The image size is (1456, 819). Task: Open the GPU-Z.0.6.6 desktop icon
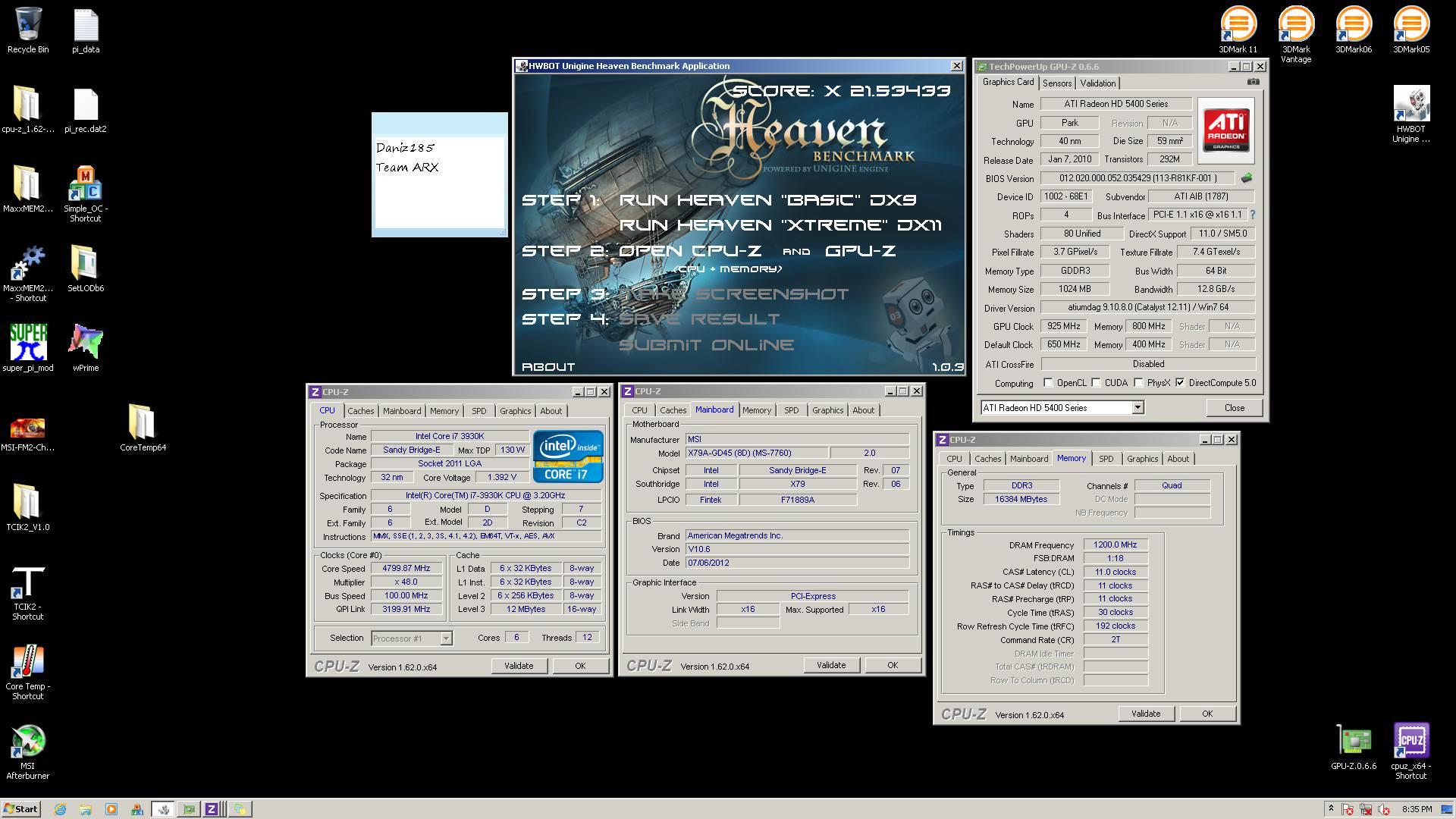tap(1354, 747)
